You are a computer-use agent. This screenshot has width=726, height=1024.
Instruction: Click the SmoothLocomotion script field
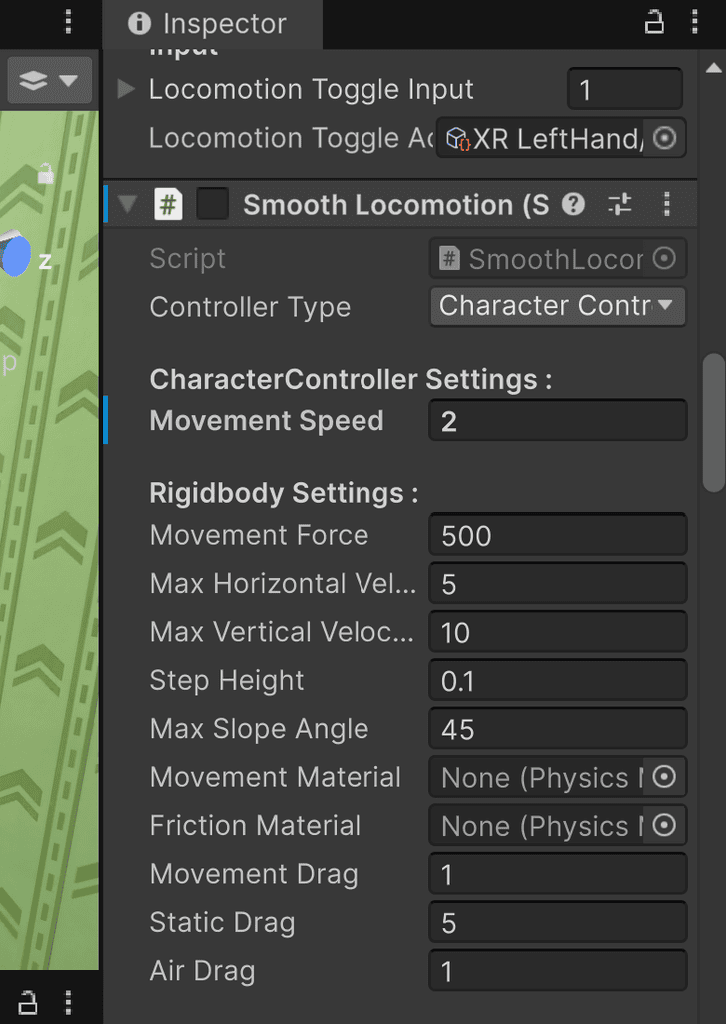537,259
